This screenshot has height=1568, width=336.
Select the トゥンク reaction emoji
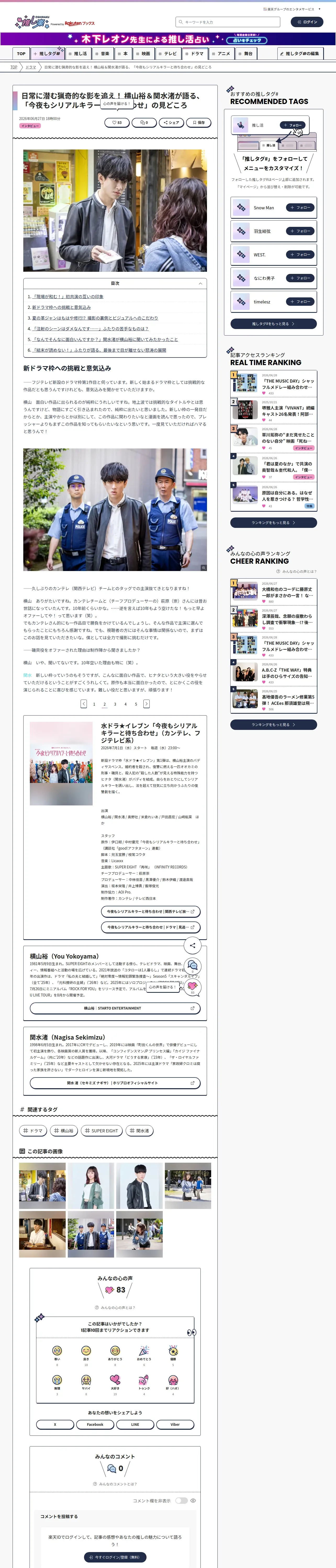point(144,1380)
